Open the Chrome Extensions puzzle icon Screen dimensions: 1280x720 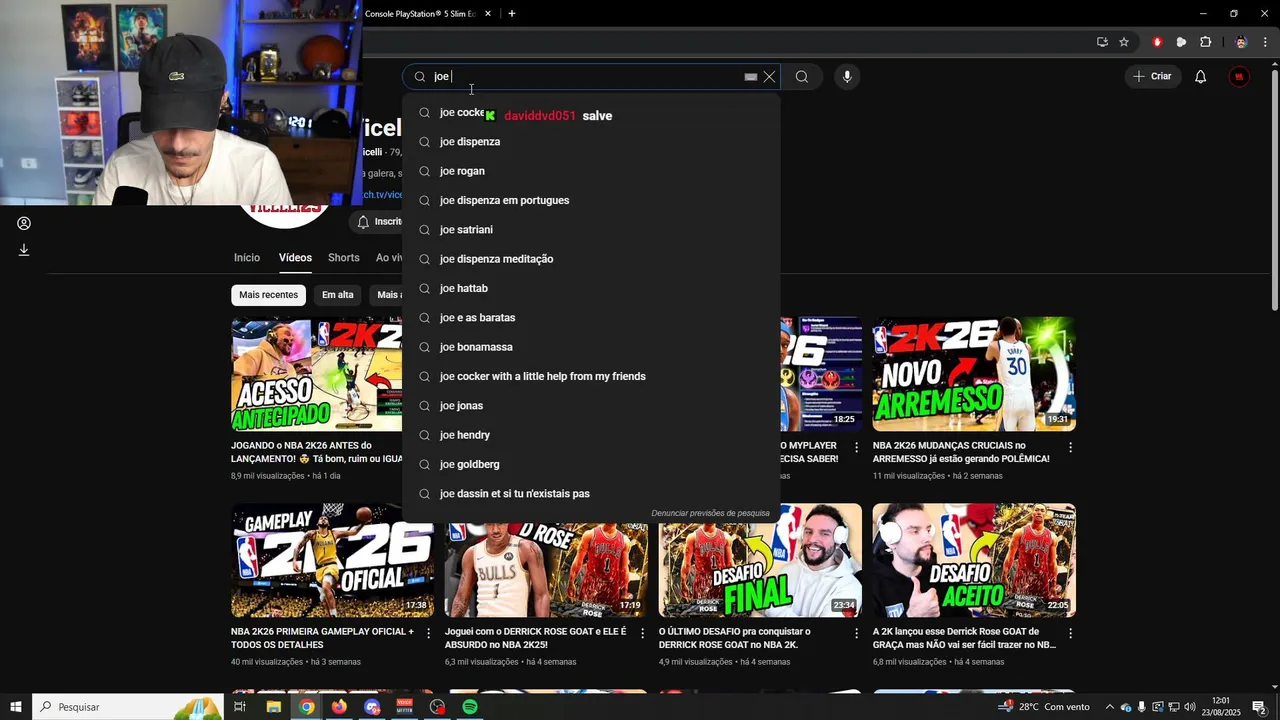coord(1205,42)
